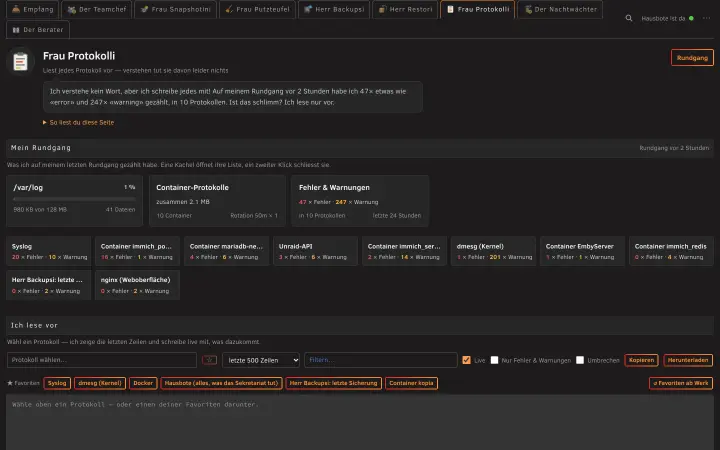Viewport: 720px width, 450px height.
Task: Select the Hausbote favorite chip
Action: pos(221,383)
